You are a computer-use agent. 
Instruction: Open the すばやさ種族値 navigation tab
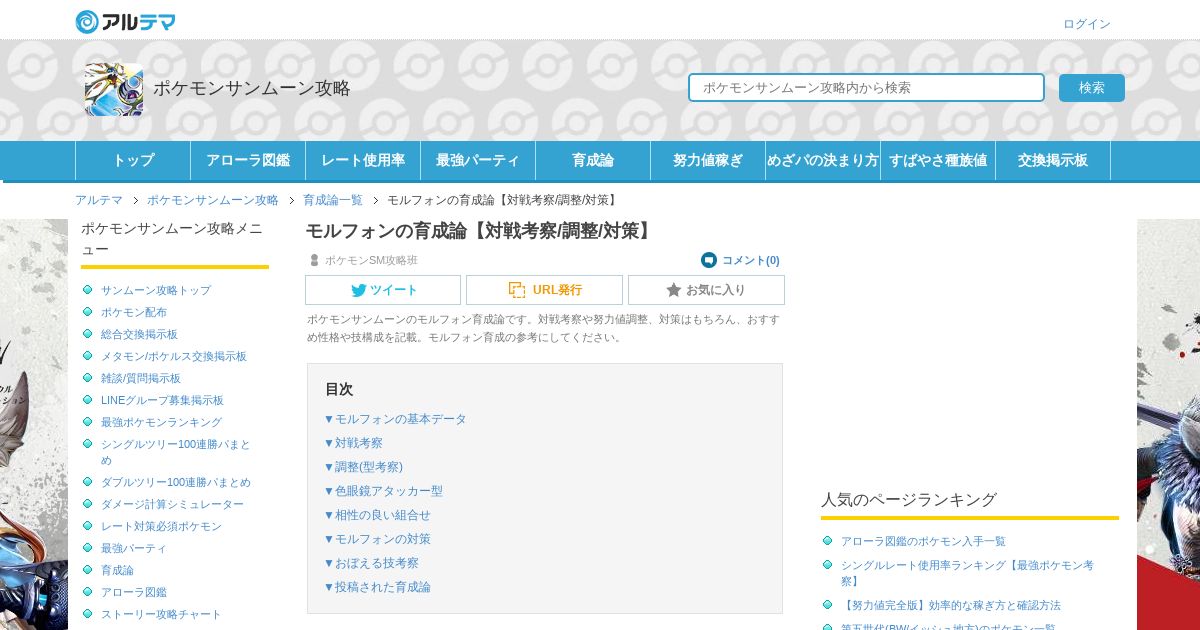pos(938,160)
